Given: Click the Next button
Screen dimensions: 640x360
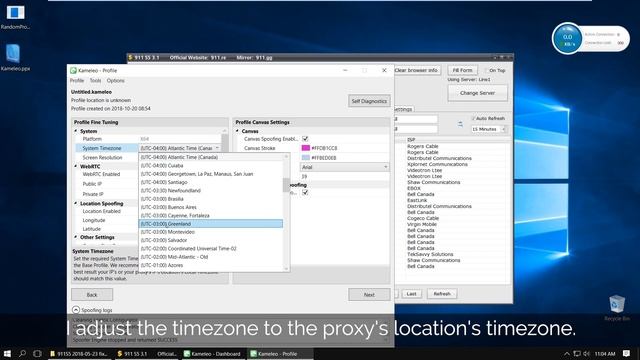Looking at the screenshot, I should (369, 295).
